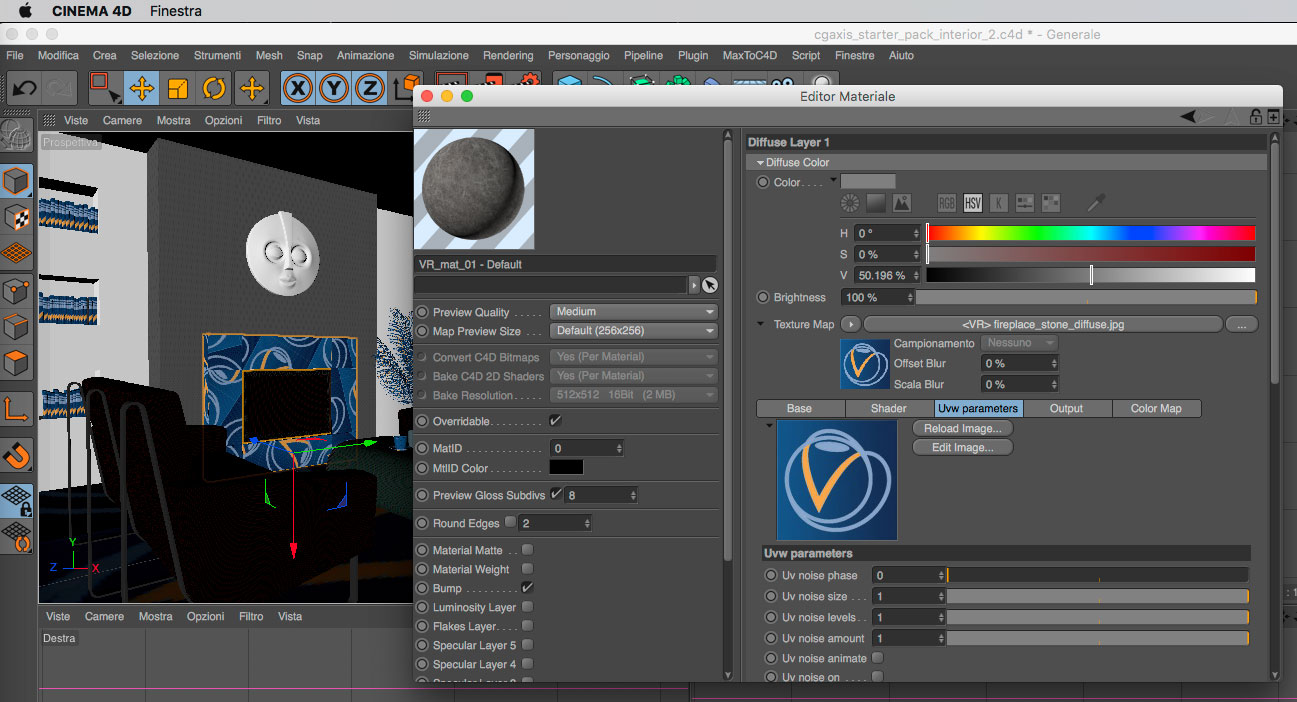The width and height of the screenshot is (1297, 702).
Task: Open the Finestra menu in the macOS menu bar
Action: 175,11
